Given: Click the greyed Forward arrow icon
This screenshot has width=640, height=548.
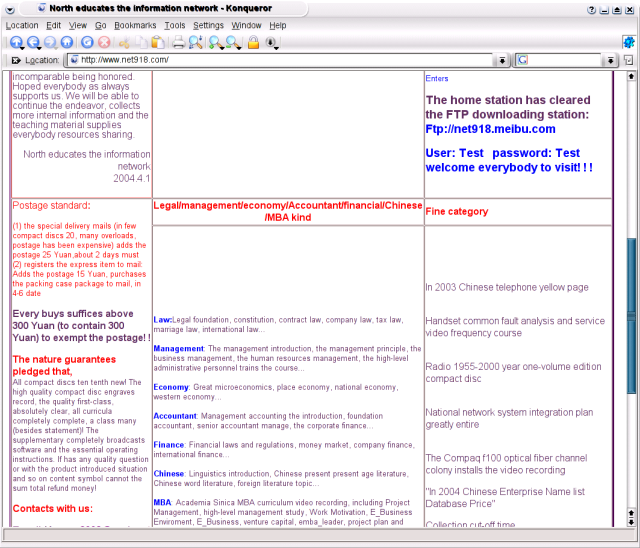Looking at the screenshot, I should [x=50, y=42].
